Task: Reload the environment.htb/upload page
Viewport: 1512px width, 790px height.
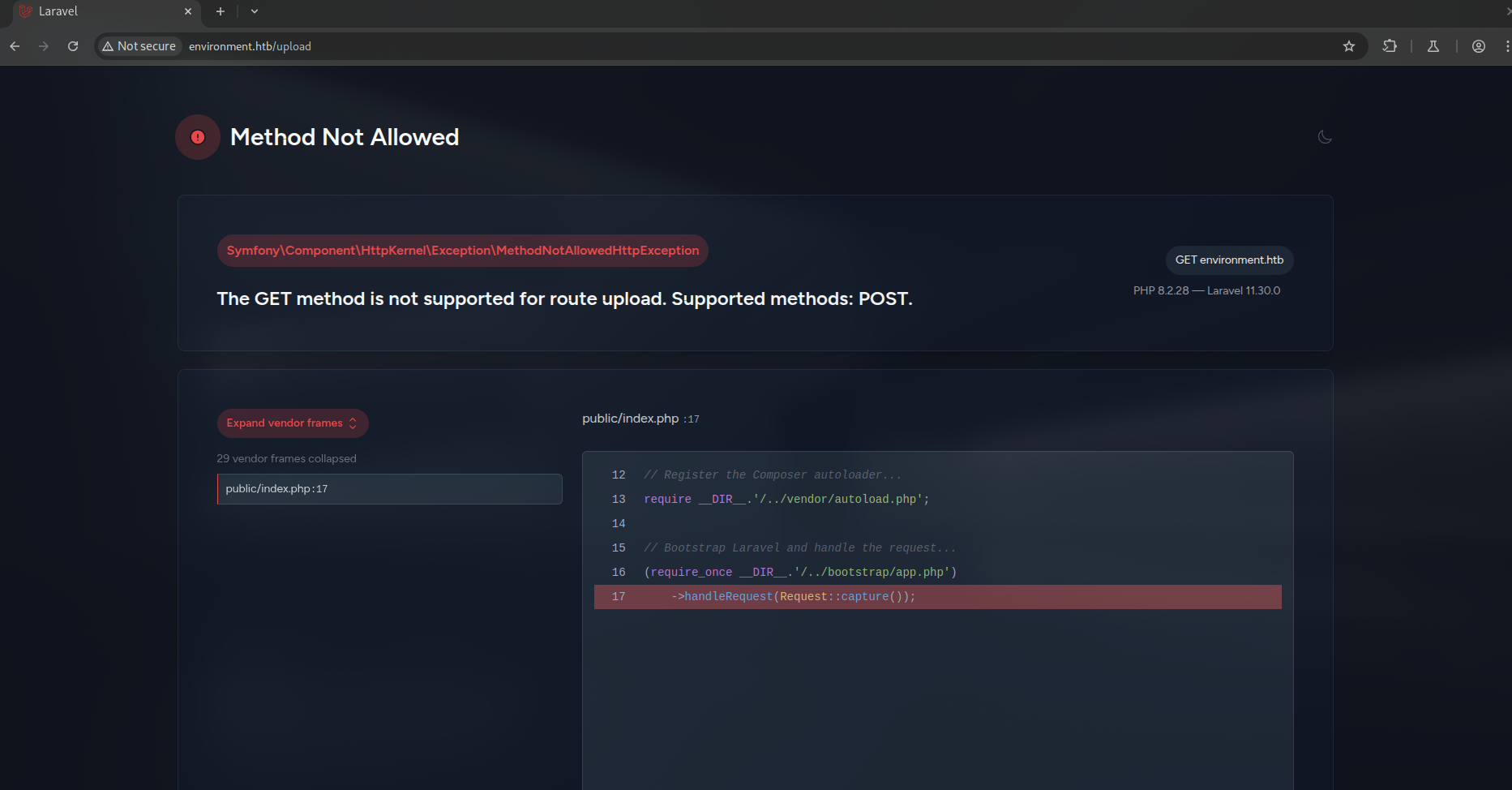Action: tap(73, 46)
